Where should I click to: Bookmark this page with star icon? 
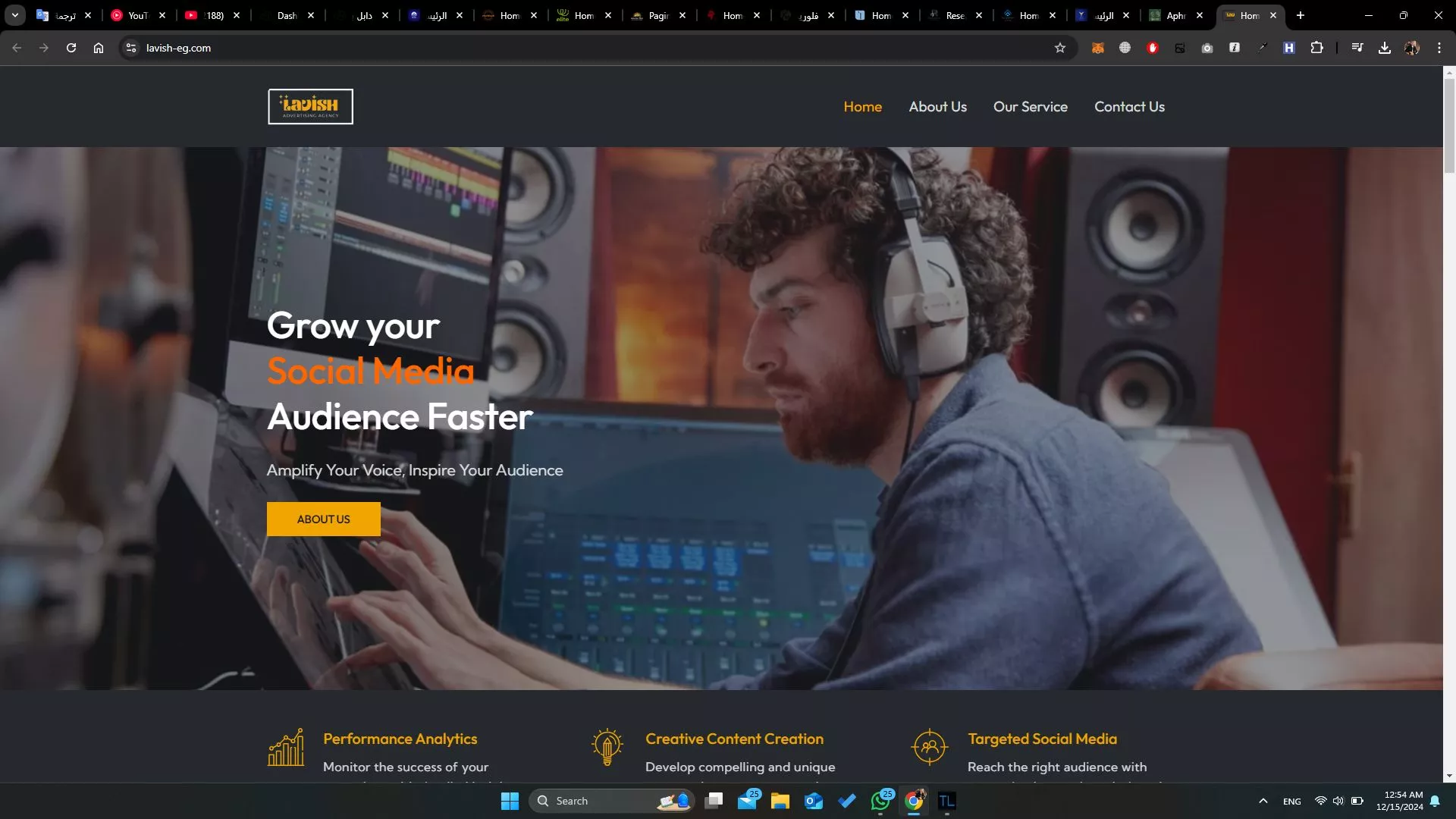1060,48
